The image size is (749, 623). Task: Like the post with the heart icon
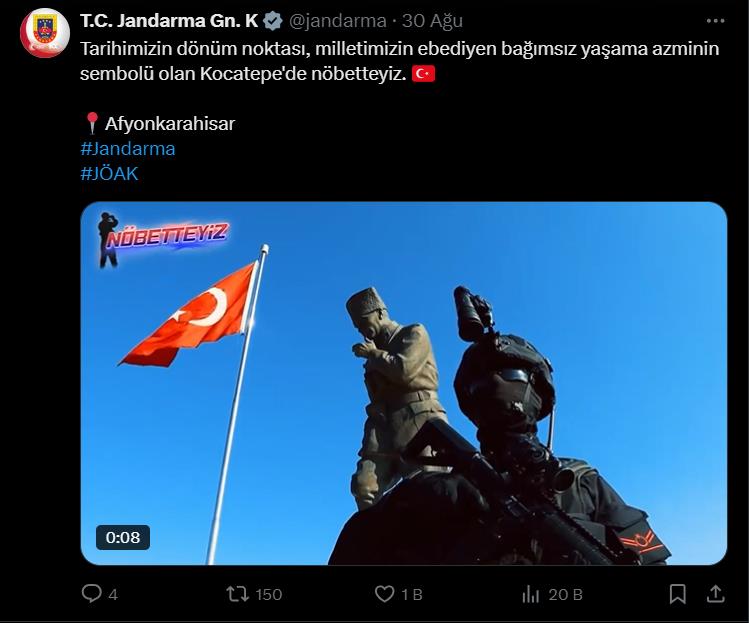pos(384,594)
